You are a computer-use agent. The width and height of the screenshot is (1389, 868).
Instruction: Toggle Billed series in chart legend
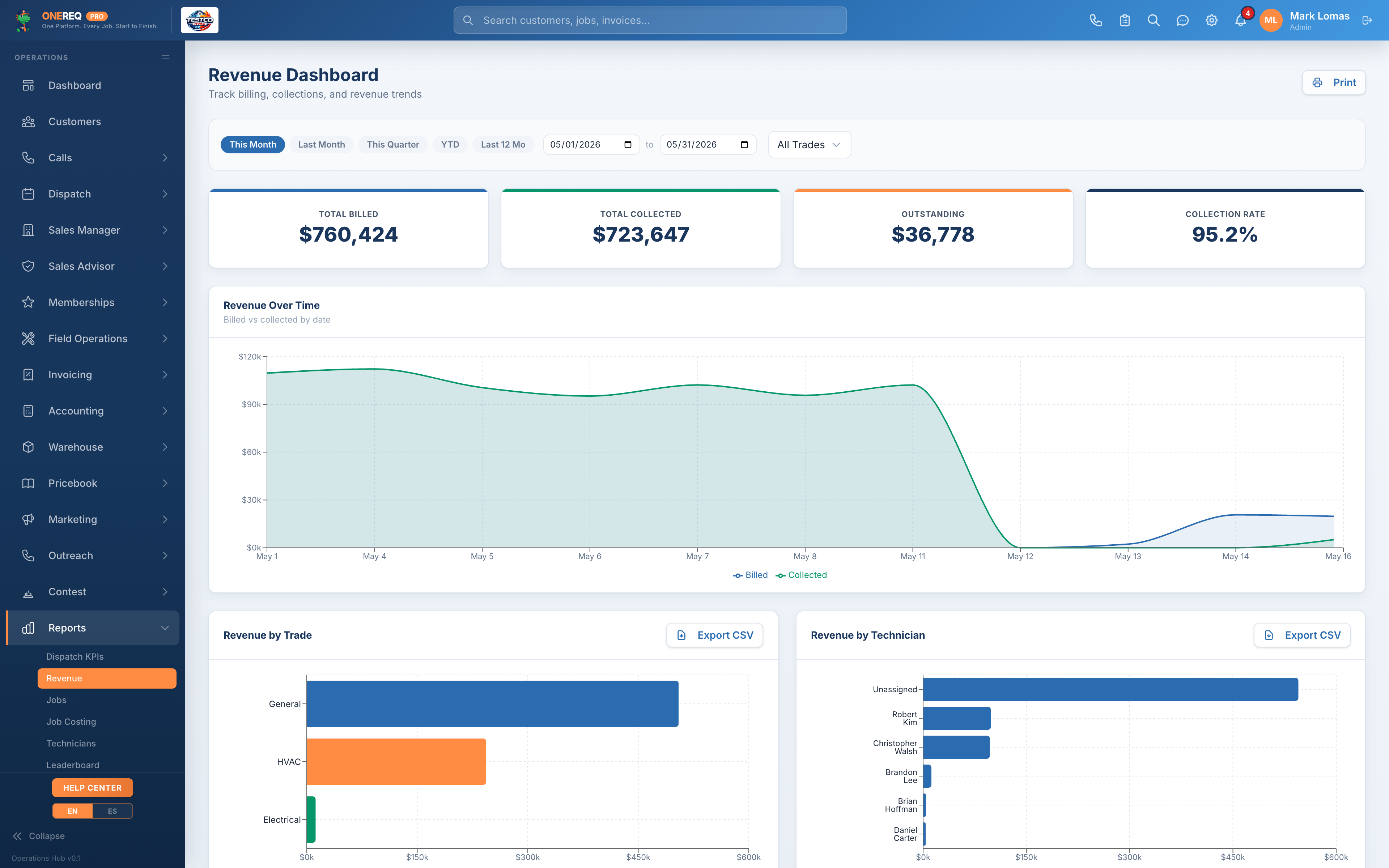coord(750,575)
